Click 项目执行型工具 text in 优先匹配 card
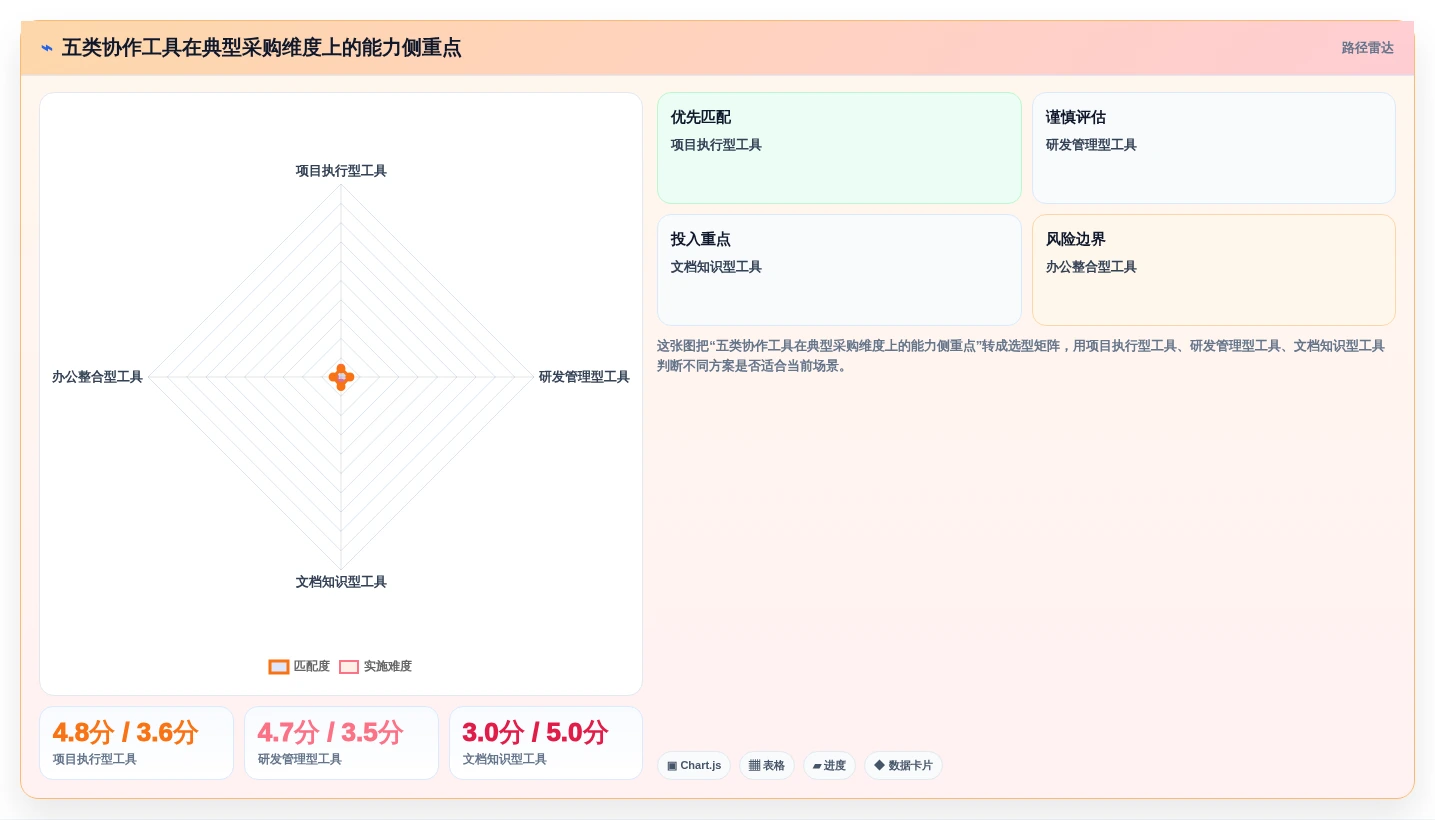The width and height of the screenshot is (1435, 820). (x=716, y=145)
